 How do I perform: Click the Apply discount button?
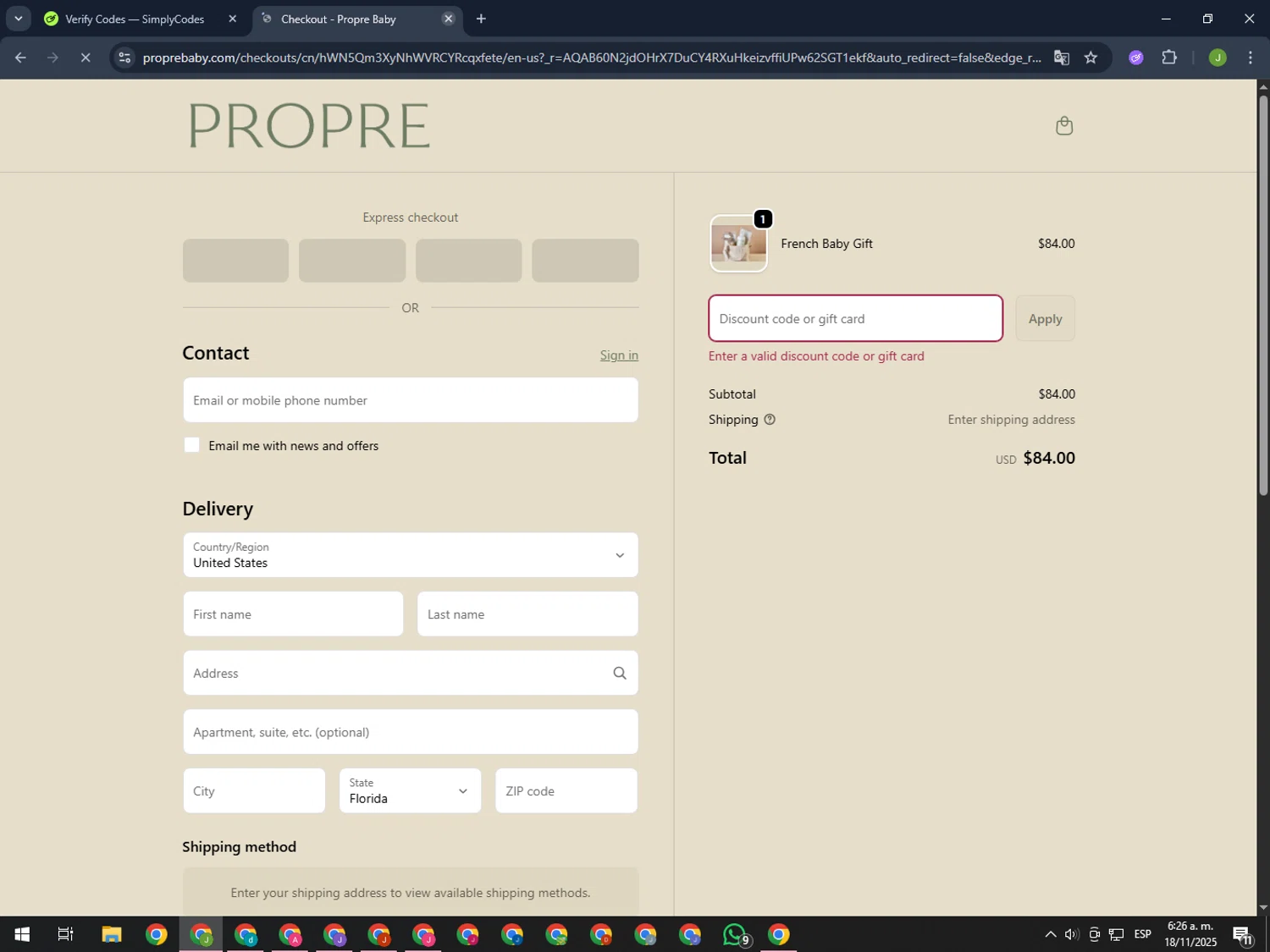click(1046, 318)
